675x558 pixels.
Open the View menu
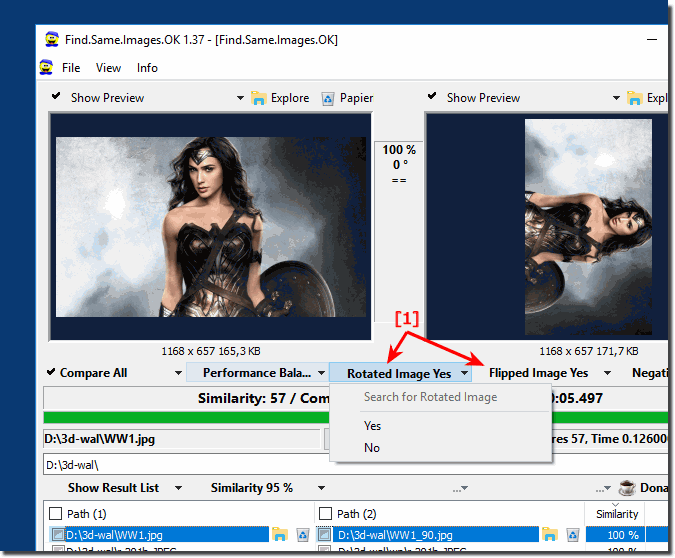pyautogui.click(x=108, y=68)
